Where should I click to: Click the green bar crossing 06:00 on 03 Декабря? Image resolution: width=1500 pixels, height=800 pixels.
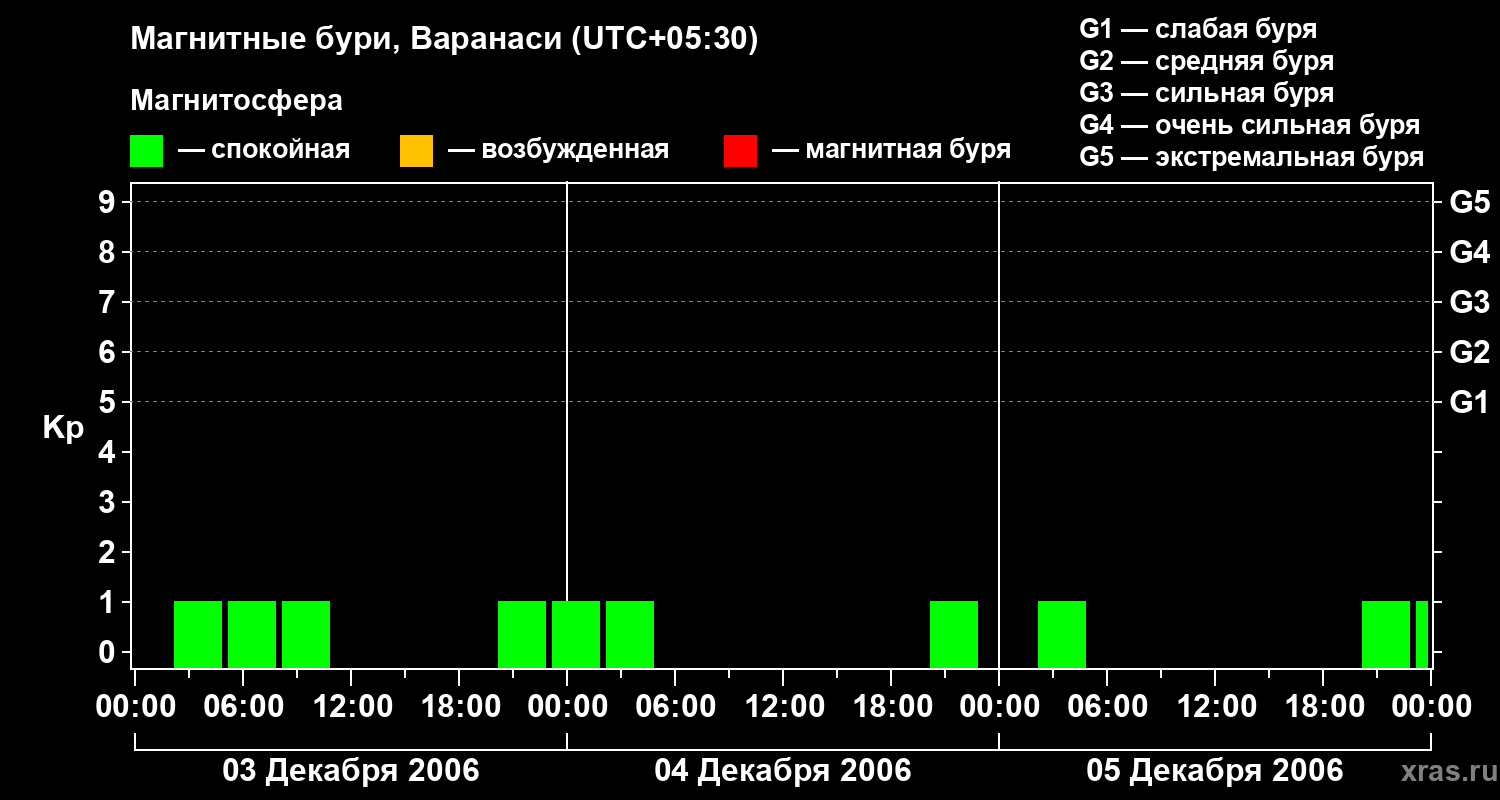[252, 634]
